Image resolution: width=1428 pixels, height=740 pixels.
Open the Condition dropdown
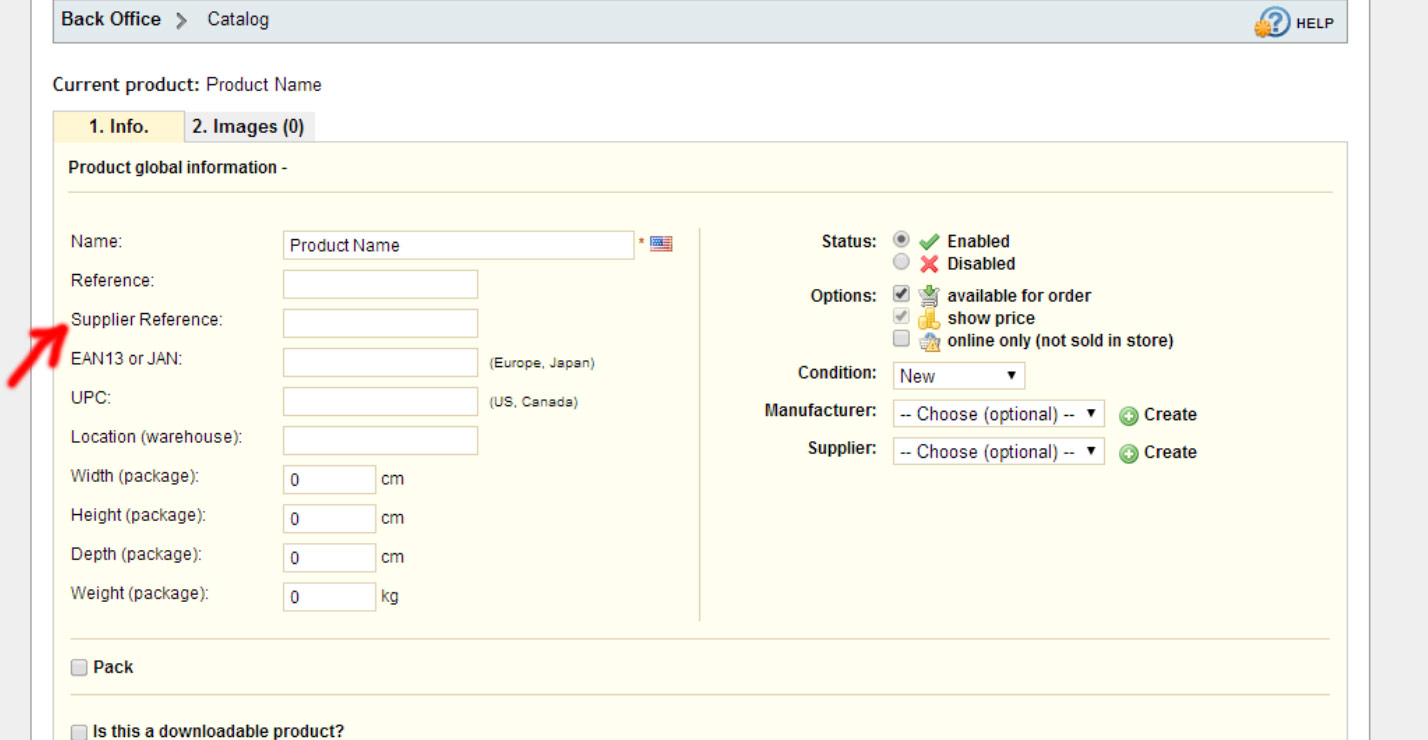(959, 376)
